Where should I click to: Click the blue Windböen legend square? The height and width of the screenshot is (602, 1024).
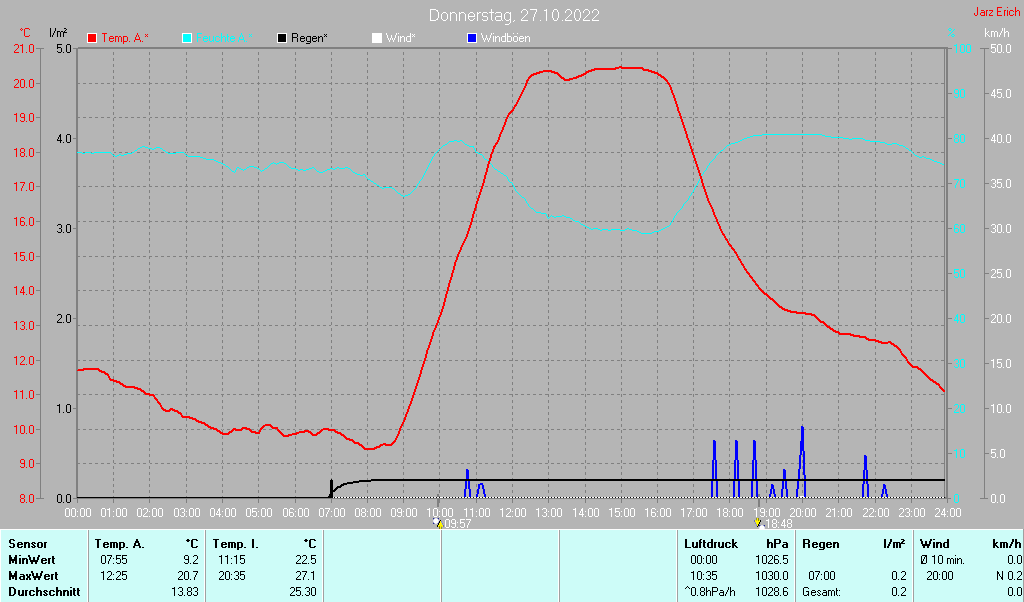472,38
